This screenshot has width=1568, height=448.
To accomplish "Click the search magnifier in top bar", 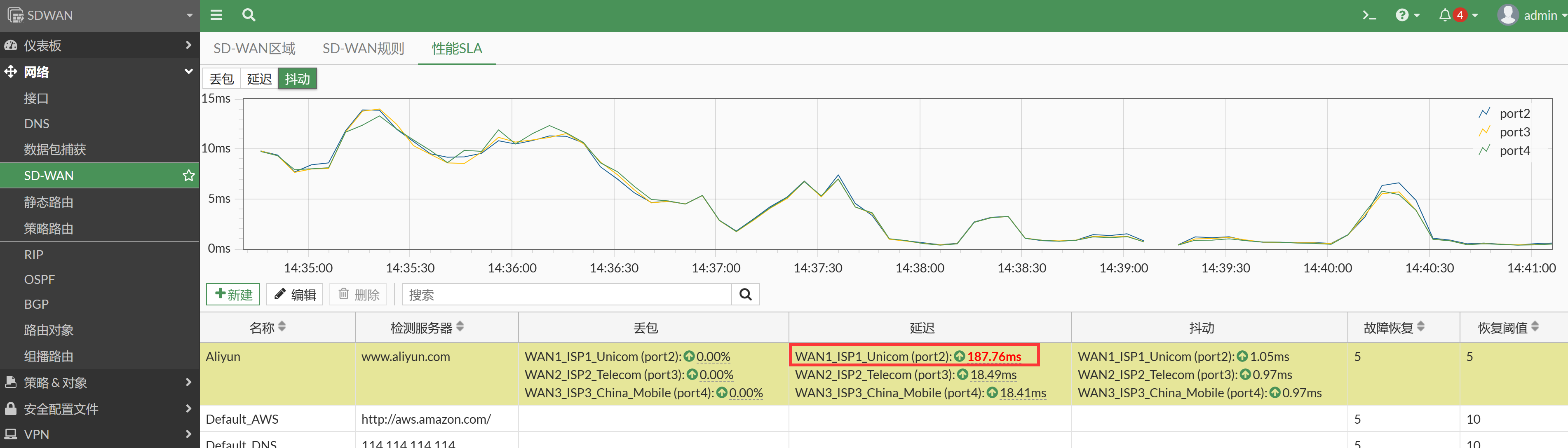I will click(248, 15).
